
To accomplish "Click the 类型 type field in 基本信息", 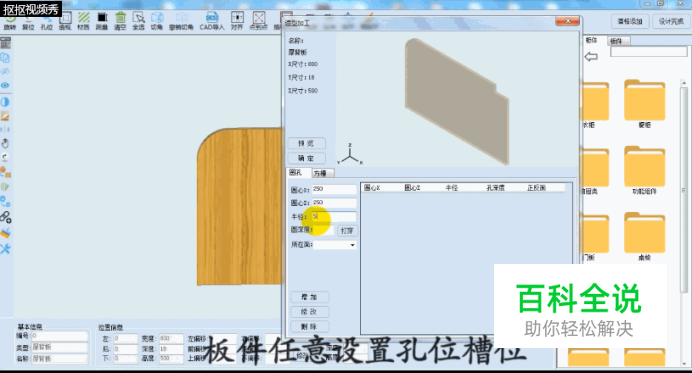I will (60, 347).
